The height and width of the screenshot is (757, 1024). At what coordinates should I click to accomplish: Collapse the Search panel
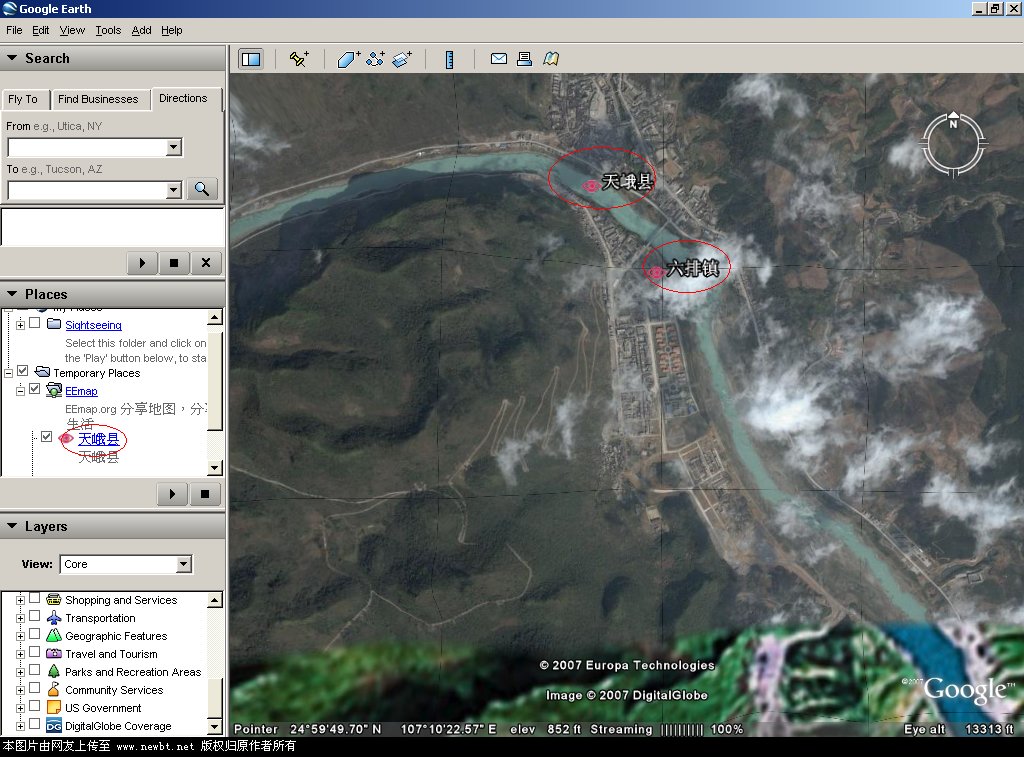coord(12,58)
